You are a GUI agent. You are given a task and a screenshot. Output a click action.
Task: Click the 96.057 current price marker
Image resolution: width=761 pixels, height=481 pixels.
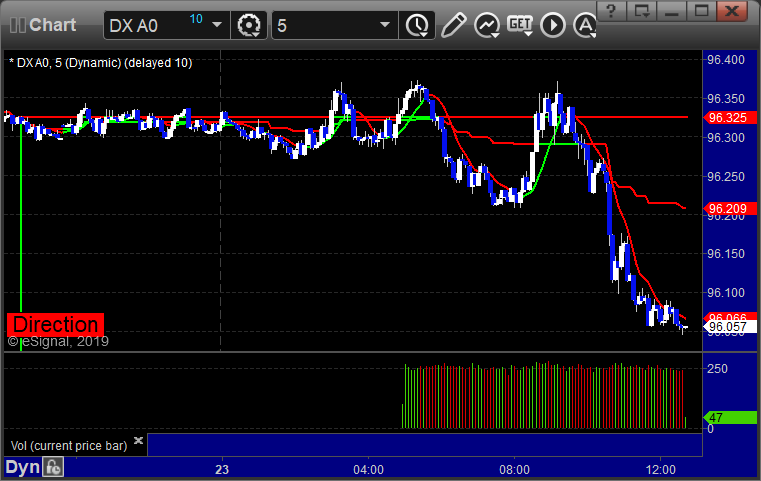(x=730, y=327)
